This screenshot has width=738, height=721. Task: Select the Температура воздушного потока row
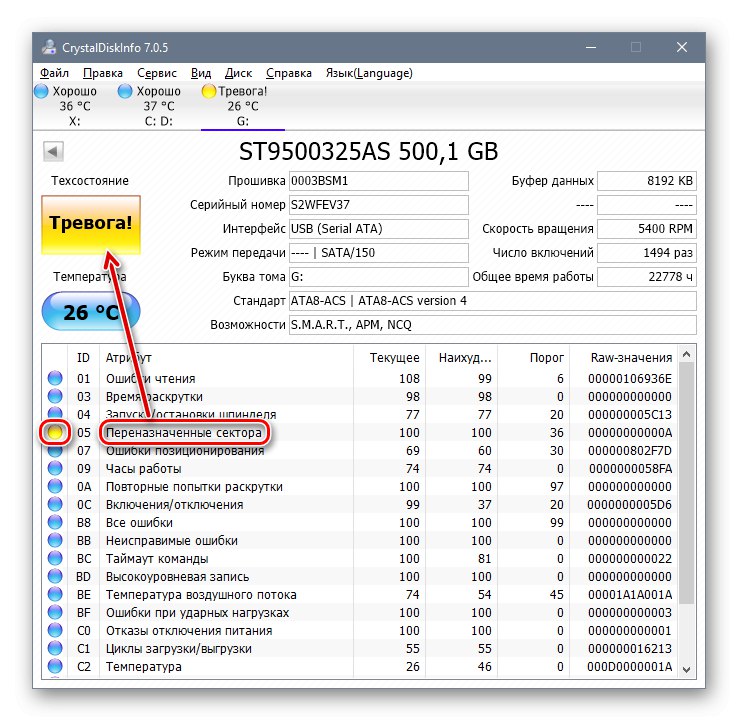(360, 594)
